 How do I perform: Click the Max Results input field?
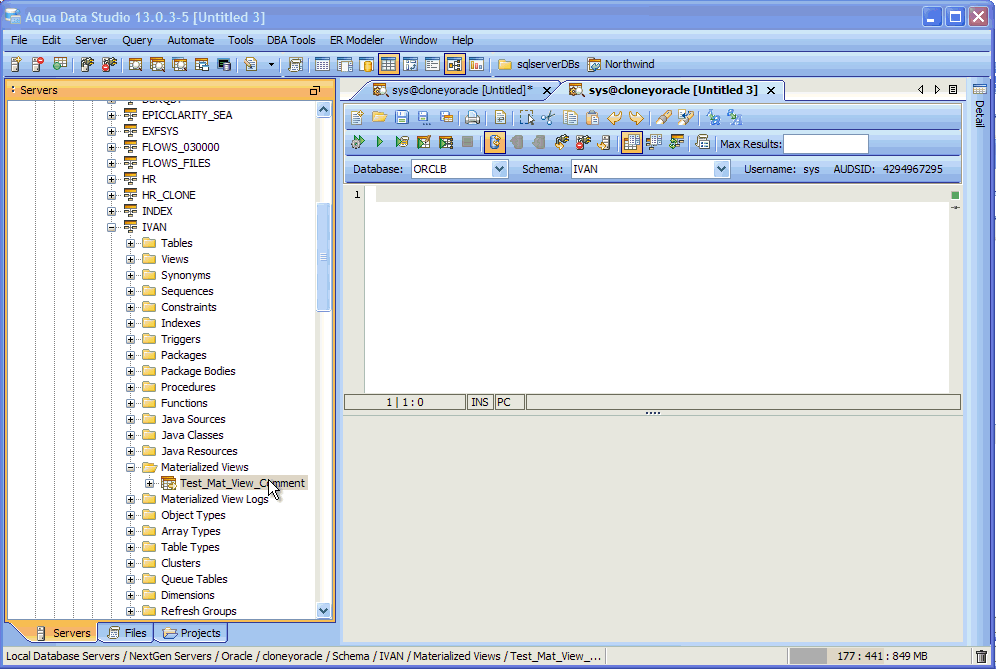[826, 144]
